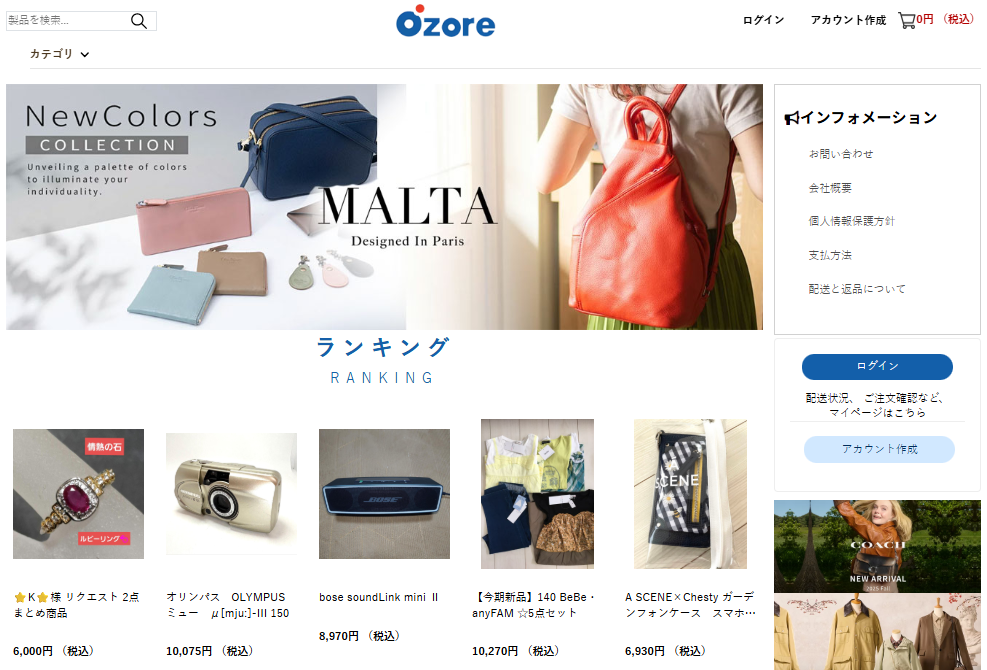Open 配送と返品について link
987x670 pixels.
point(857,289)
